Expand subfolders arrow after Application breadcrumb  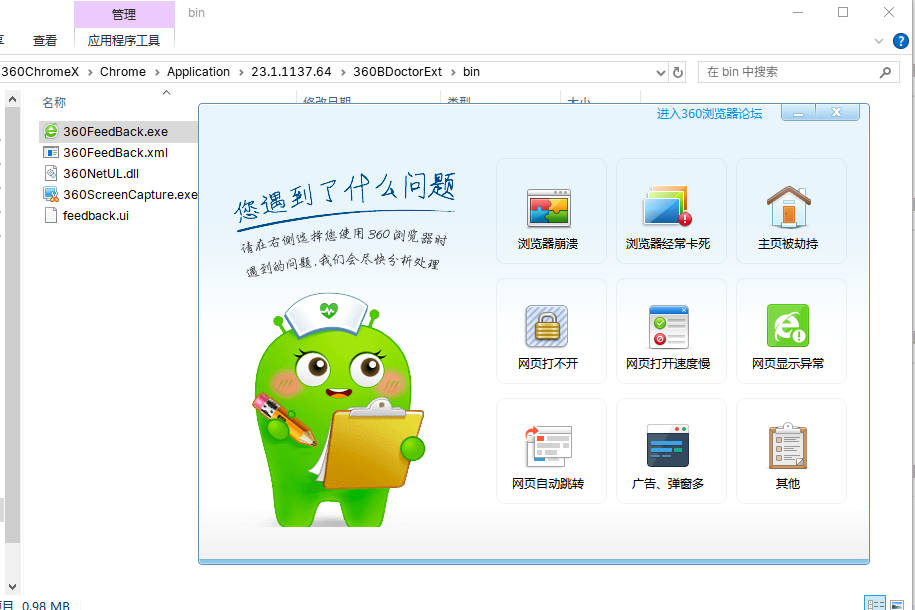coord(240,72)
